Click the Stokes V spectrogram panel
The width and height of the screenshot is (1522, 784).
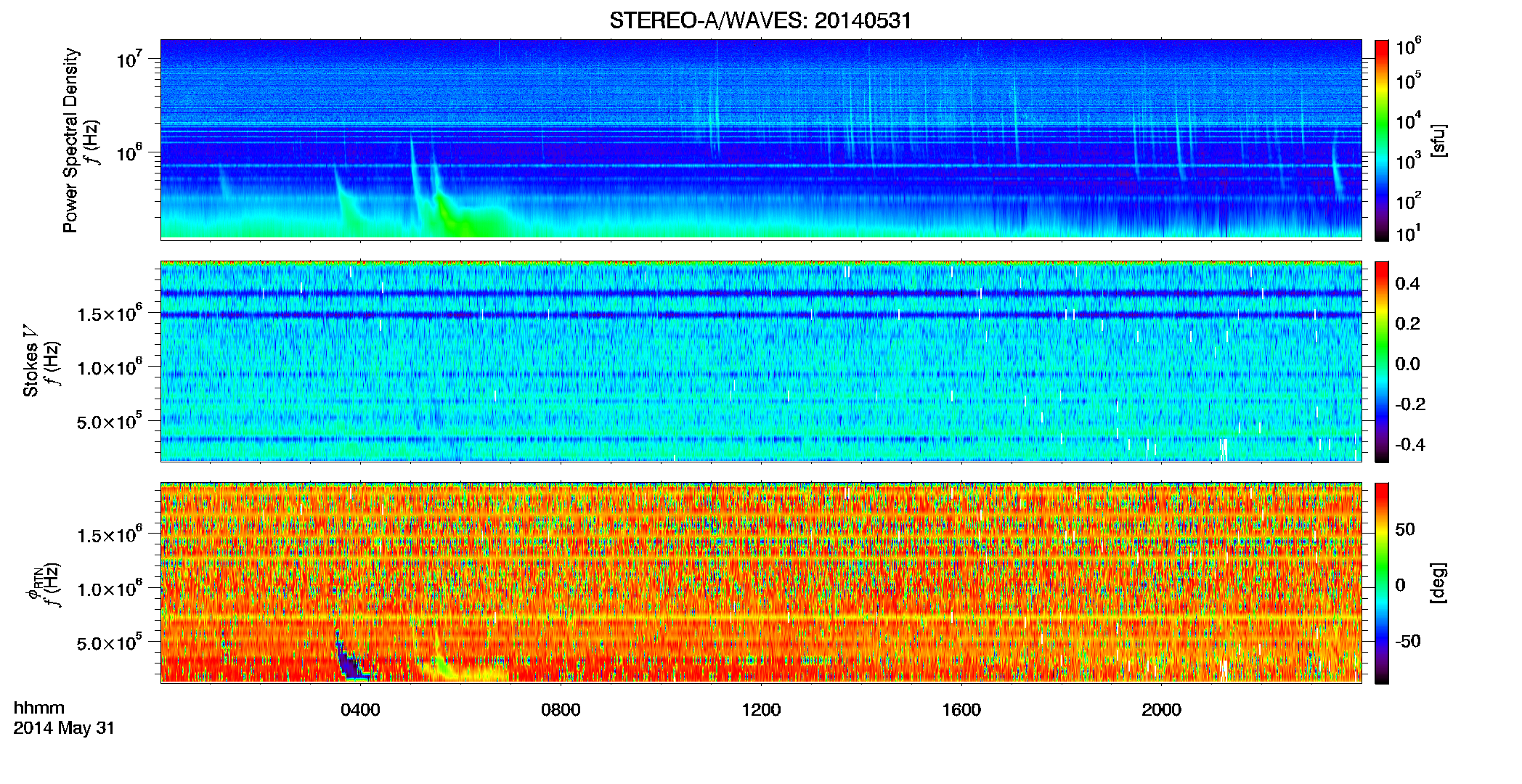761,361
